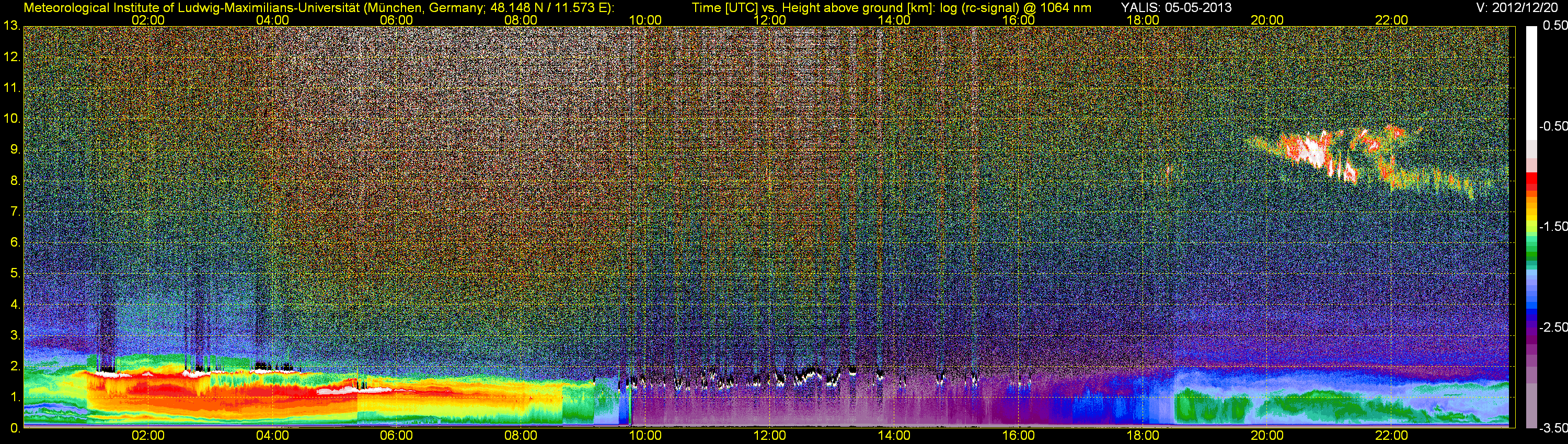Click the 06:00 label on bottom time axis
This screenshot has width=1568, height=444.
[x=396, y=436]
